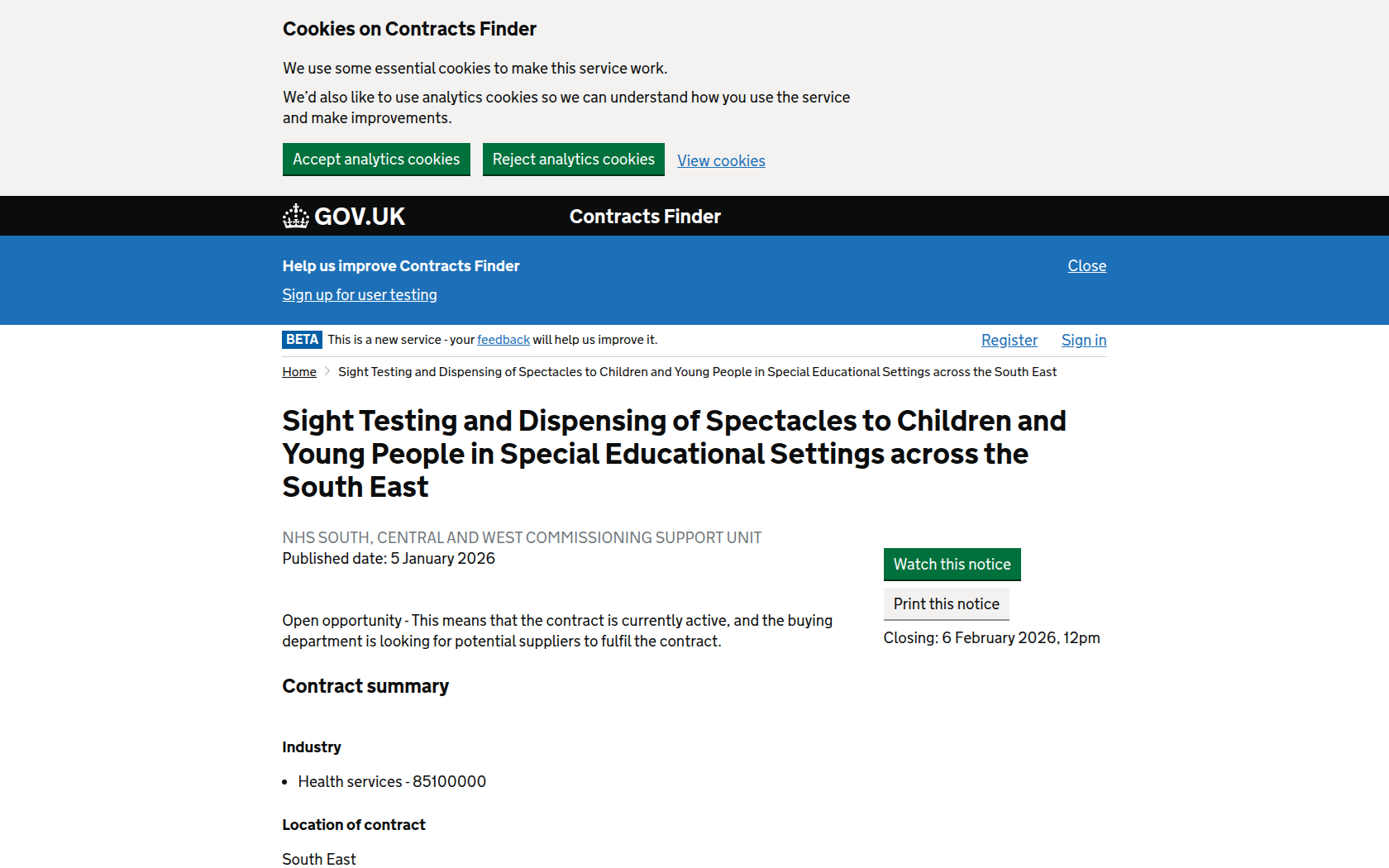Click the BETA phase tag
1389x868 pixels.
[x=302, y=340]
